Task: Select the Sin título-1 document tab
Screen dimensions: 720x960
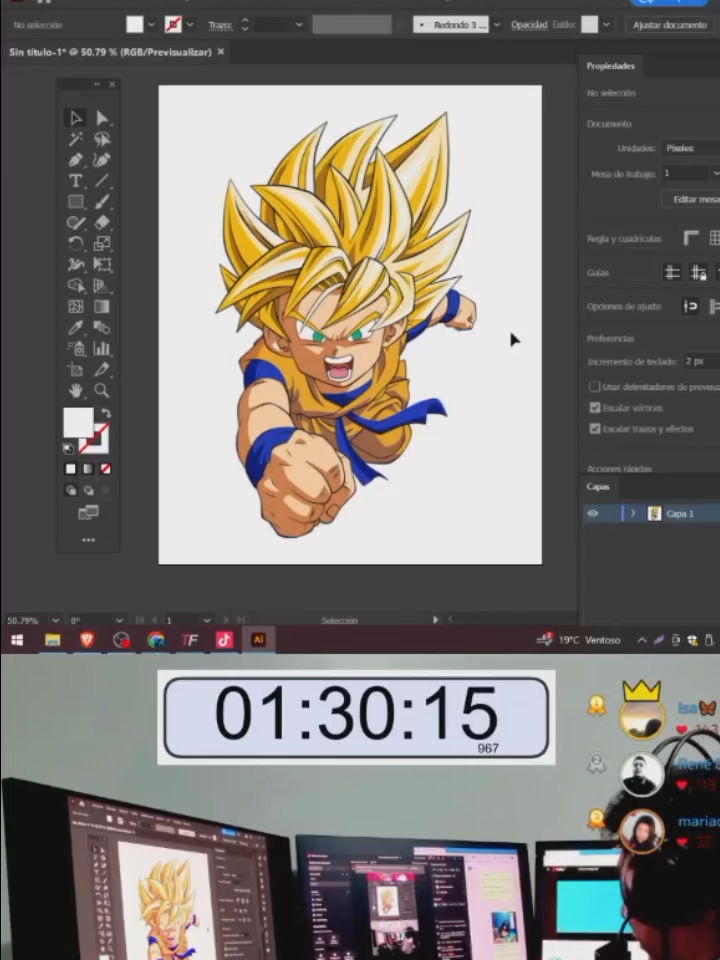Action: click(x=110, y=52)
